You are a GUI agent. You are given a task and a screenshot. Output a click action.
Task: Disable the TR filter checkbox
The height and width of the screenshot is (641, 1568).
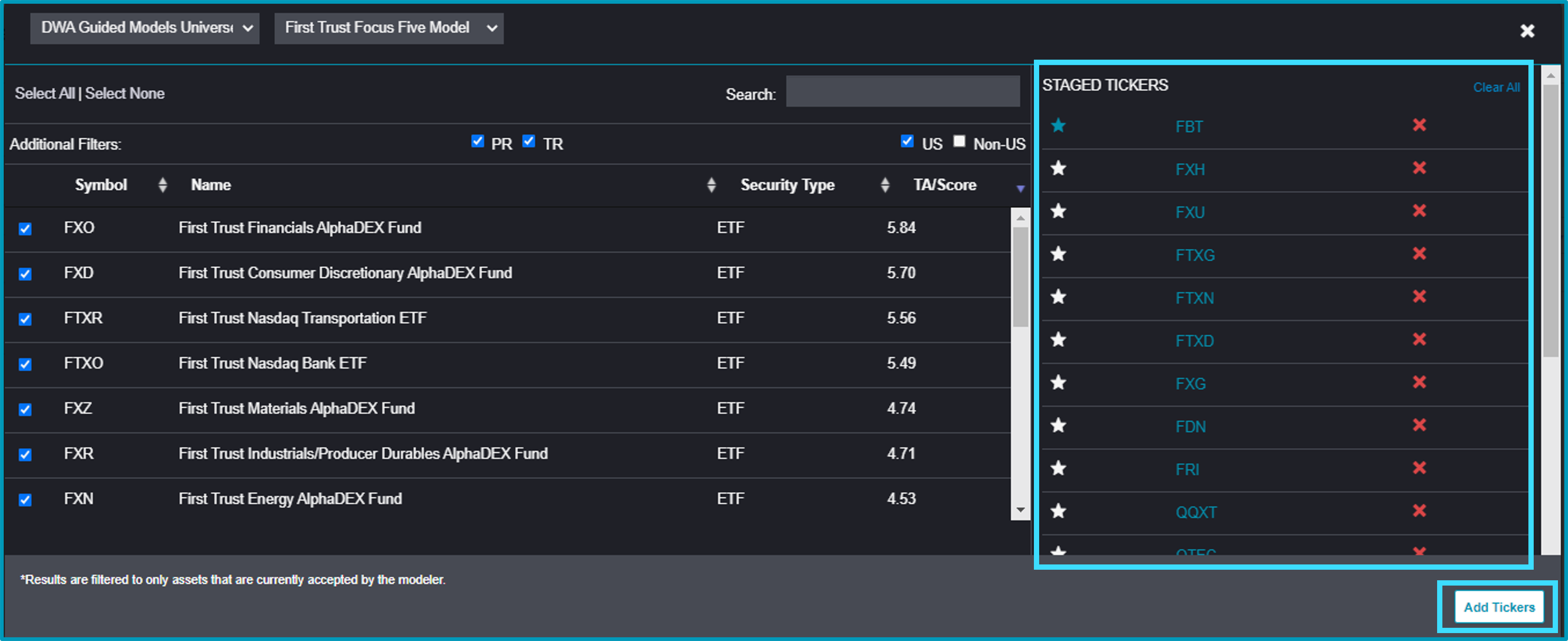tap(529, 141)
